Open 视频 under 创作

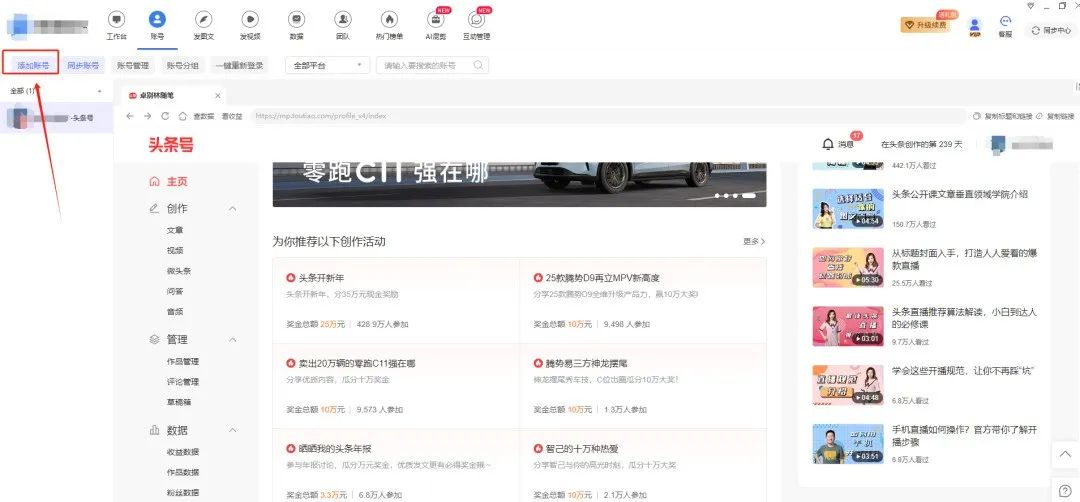pos(175,251)
